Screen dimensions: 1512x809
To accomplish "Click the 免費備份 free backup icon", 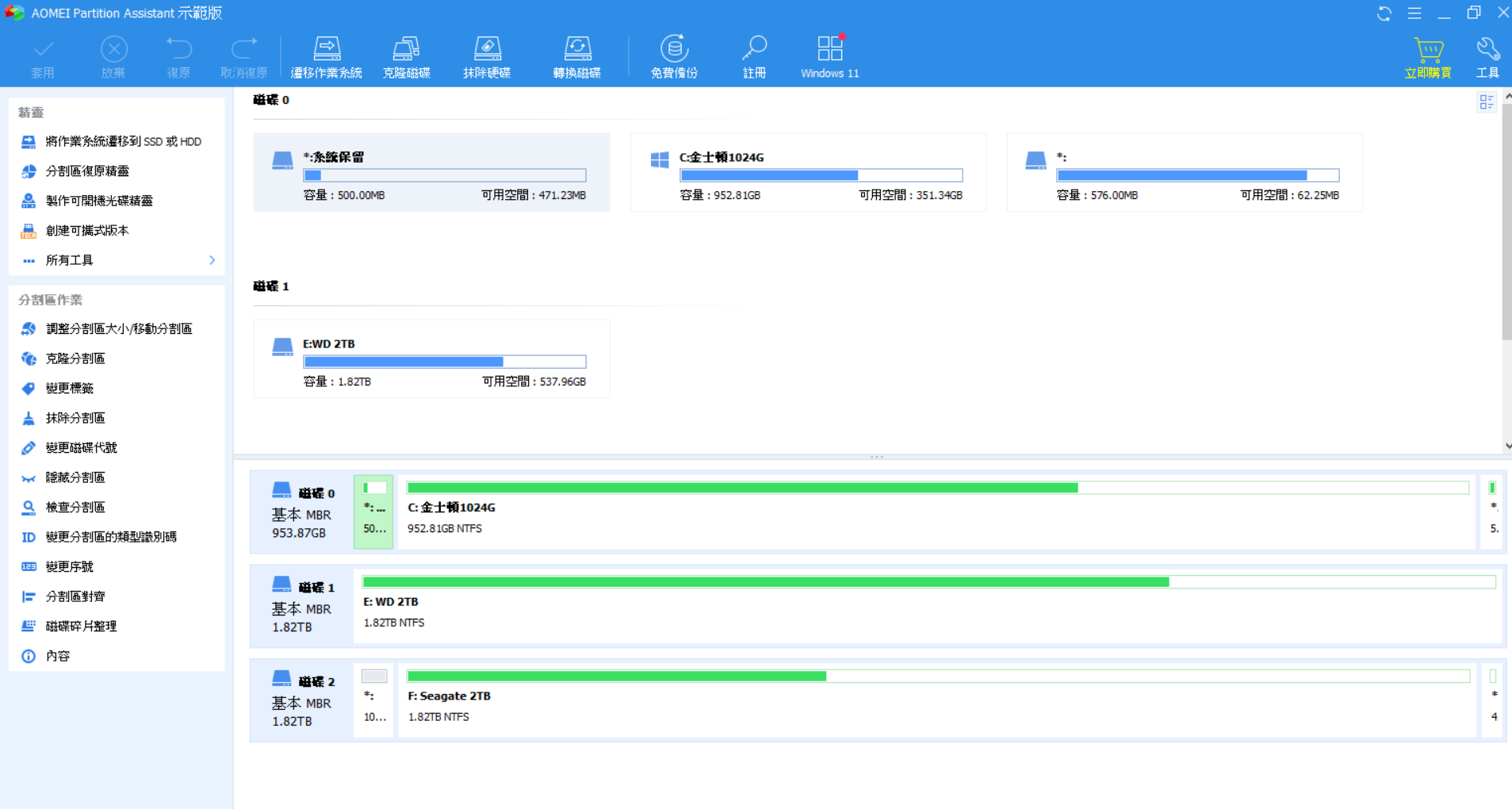I will [674, 57].
